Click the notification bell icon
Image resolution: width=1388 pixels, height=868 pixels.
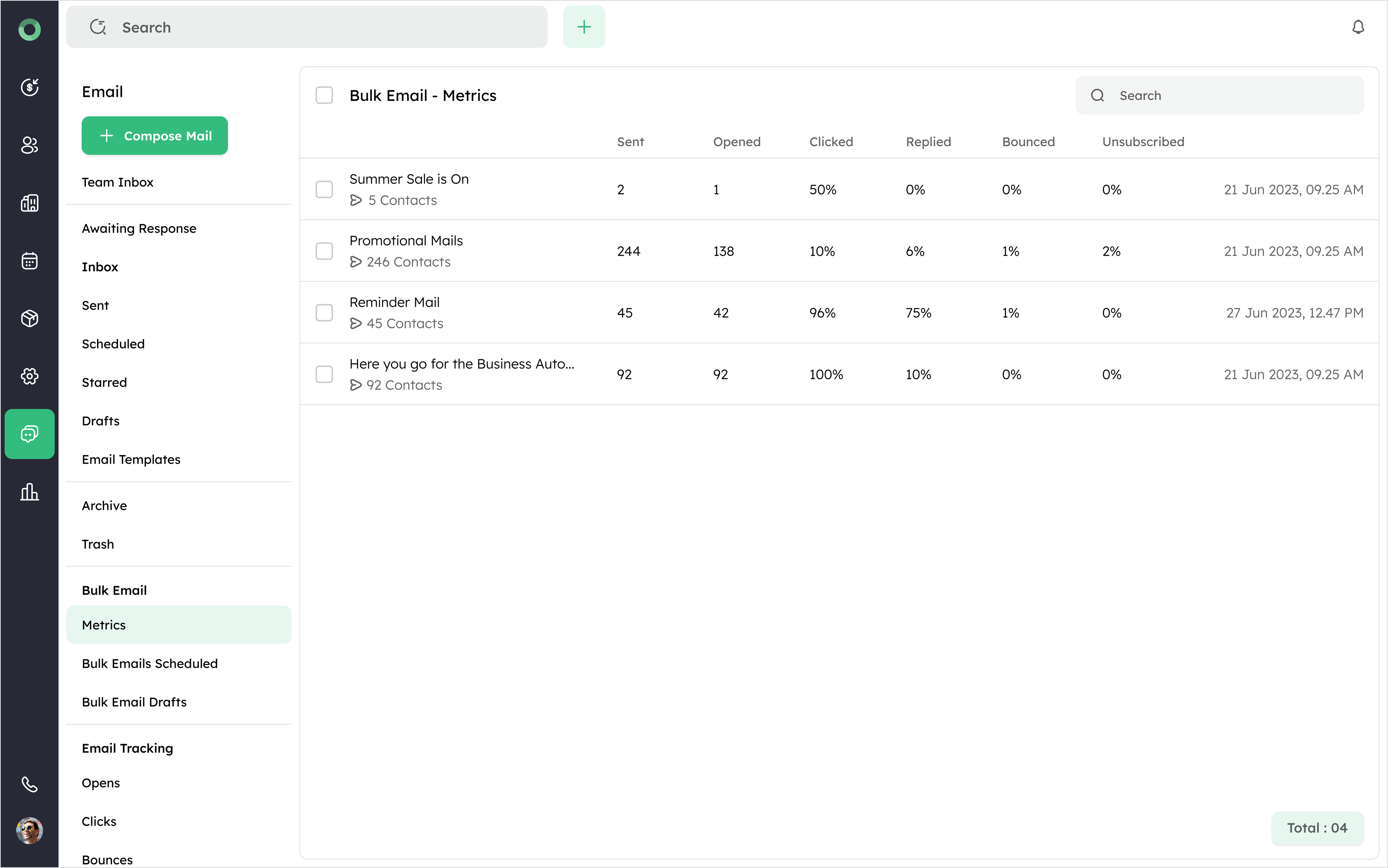point(1358,27)
